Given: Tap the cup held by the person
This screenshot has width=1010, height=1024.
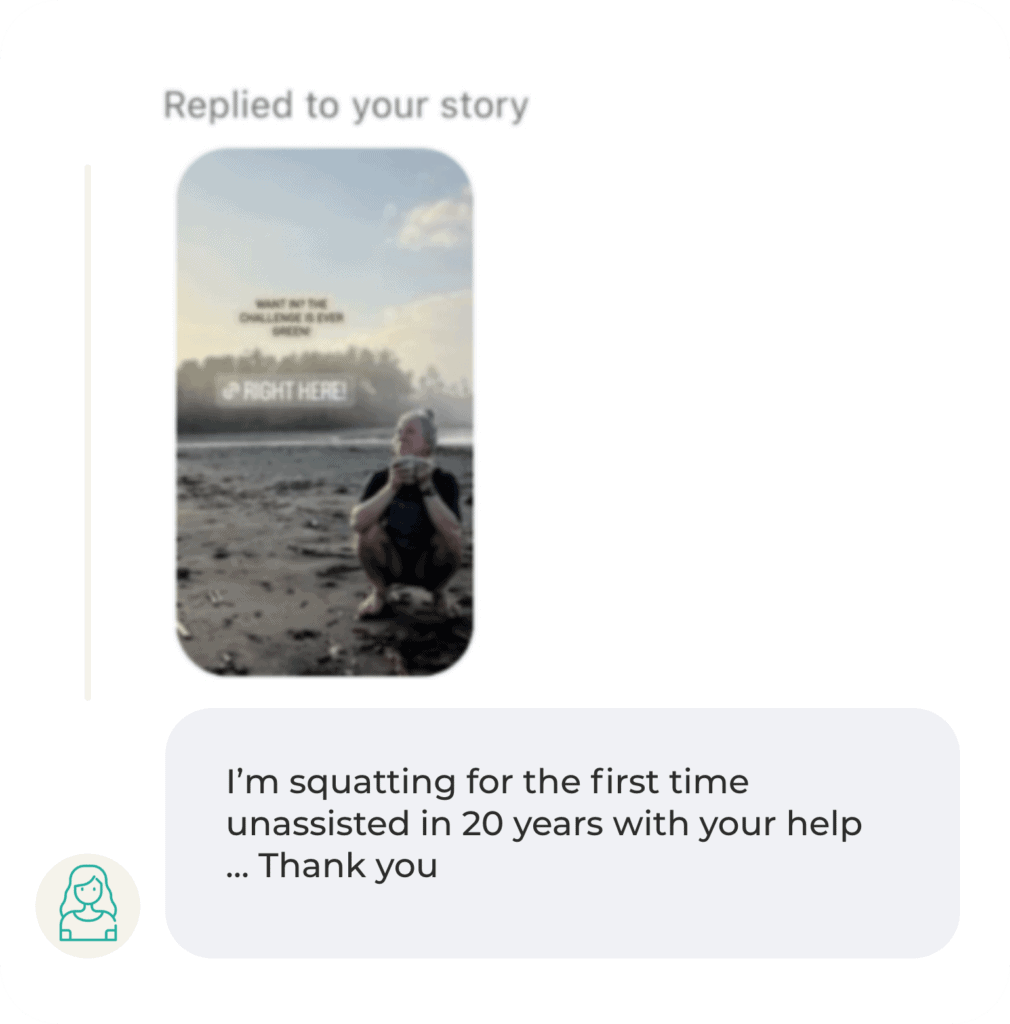Looking at the screenshot, I should tap(410, 466).
